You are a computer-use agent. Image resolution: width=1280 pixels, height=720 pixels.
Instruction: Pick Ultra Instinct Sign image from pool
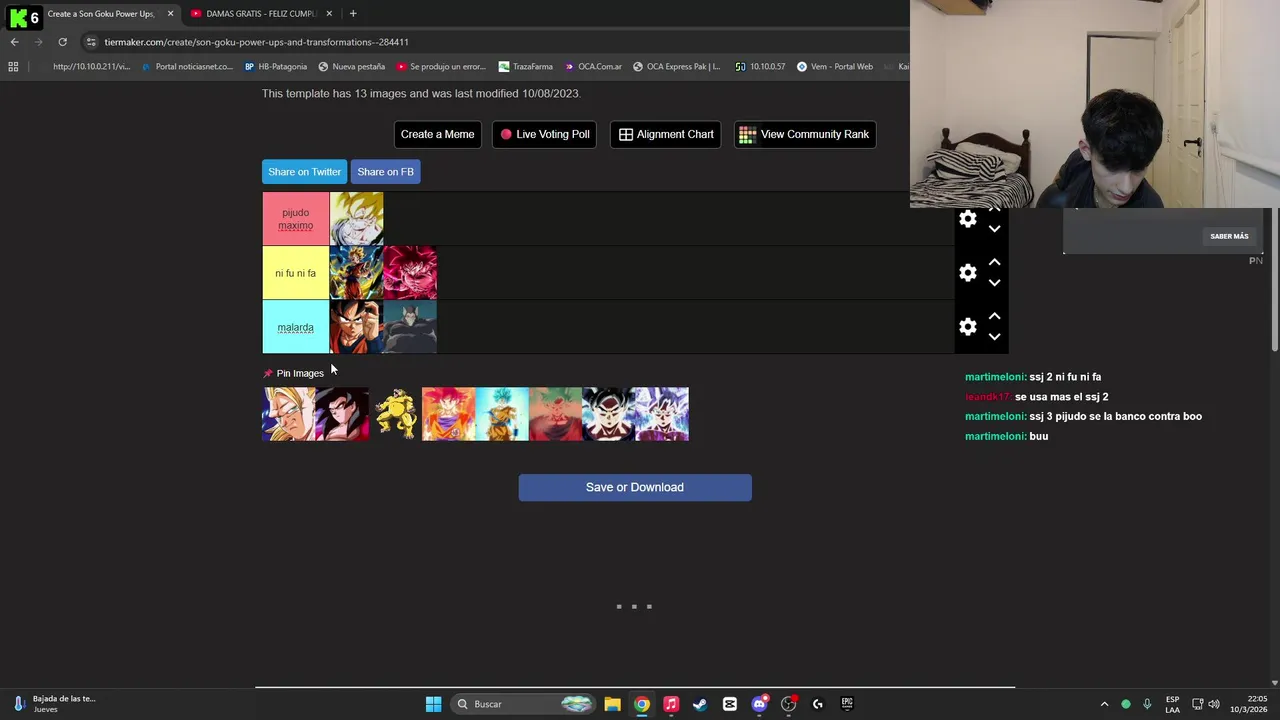pos(608,414)
